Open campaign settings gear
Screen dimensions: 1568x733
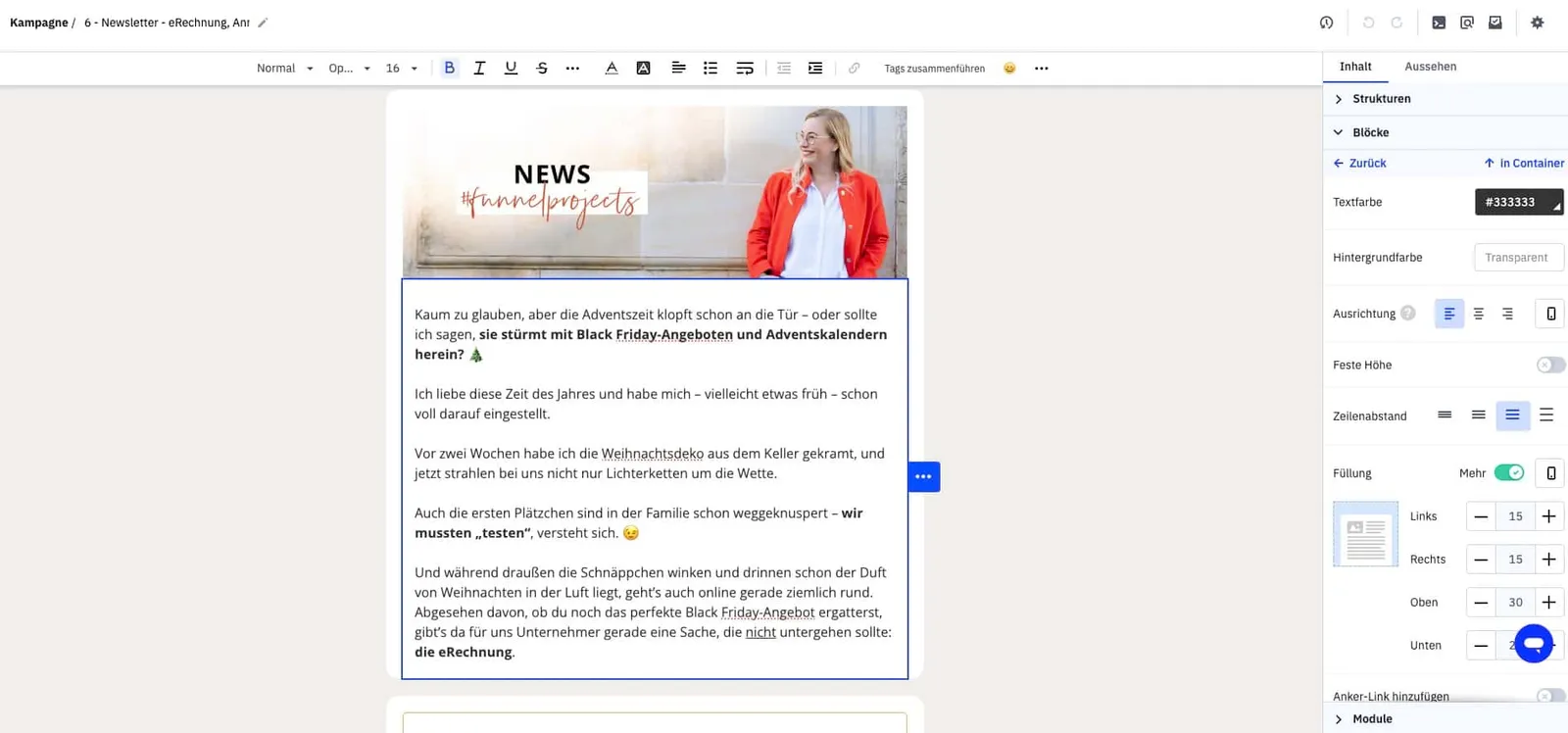point(1538,23)
